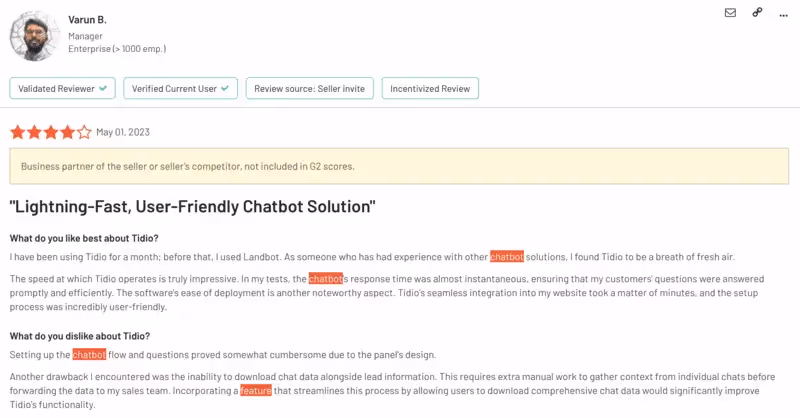Click highlighted chatbot in 'chatbot's response time'
This screenshot has width=800, height=418.
[x=326, y=279]
